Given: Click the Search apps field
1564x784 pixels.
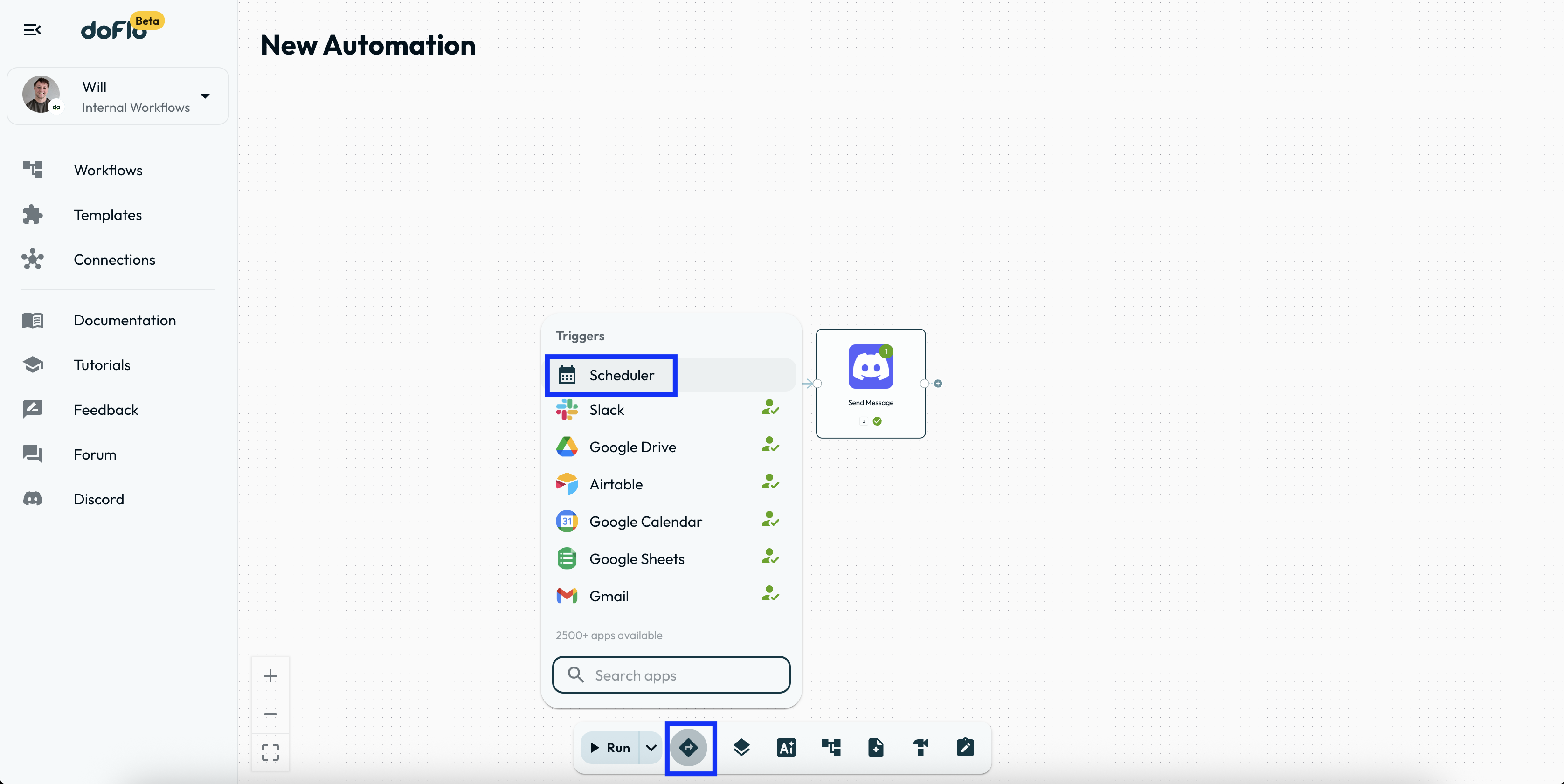Looking at the screenshot, I should [x=671, y=675].
